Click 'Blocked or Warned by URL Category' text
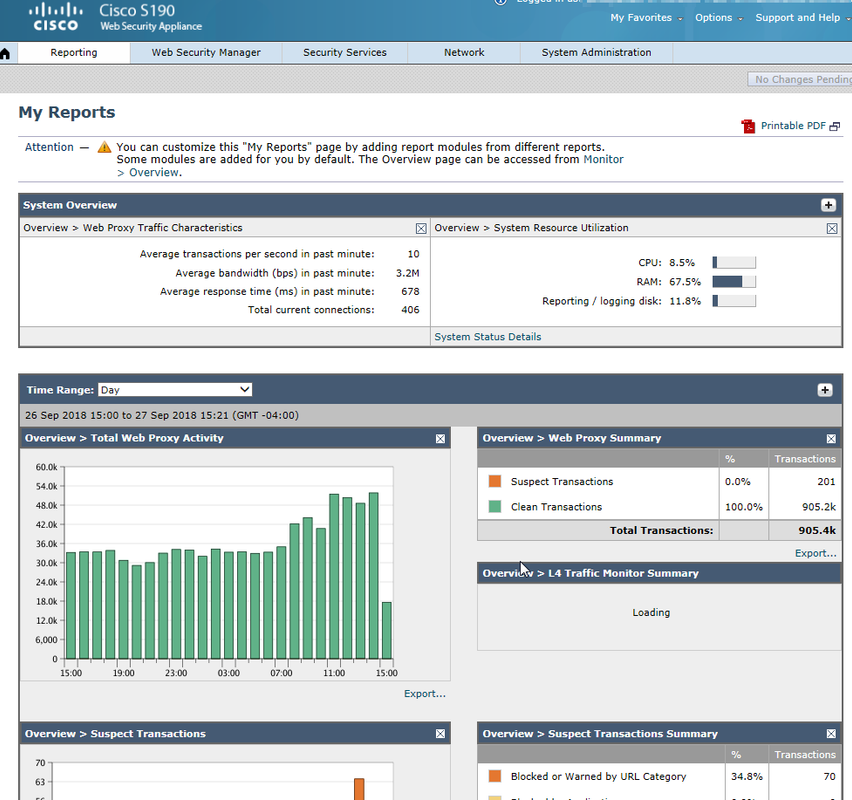This screenshot has height=800, width=852. pos(598,777)
